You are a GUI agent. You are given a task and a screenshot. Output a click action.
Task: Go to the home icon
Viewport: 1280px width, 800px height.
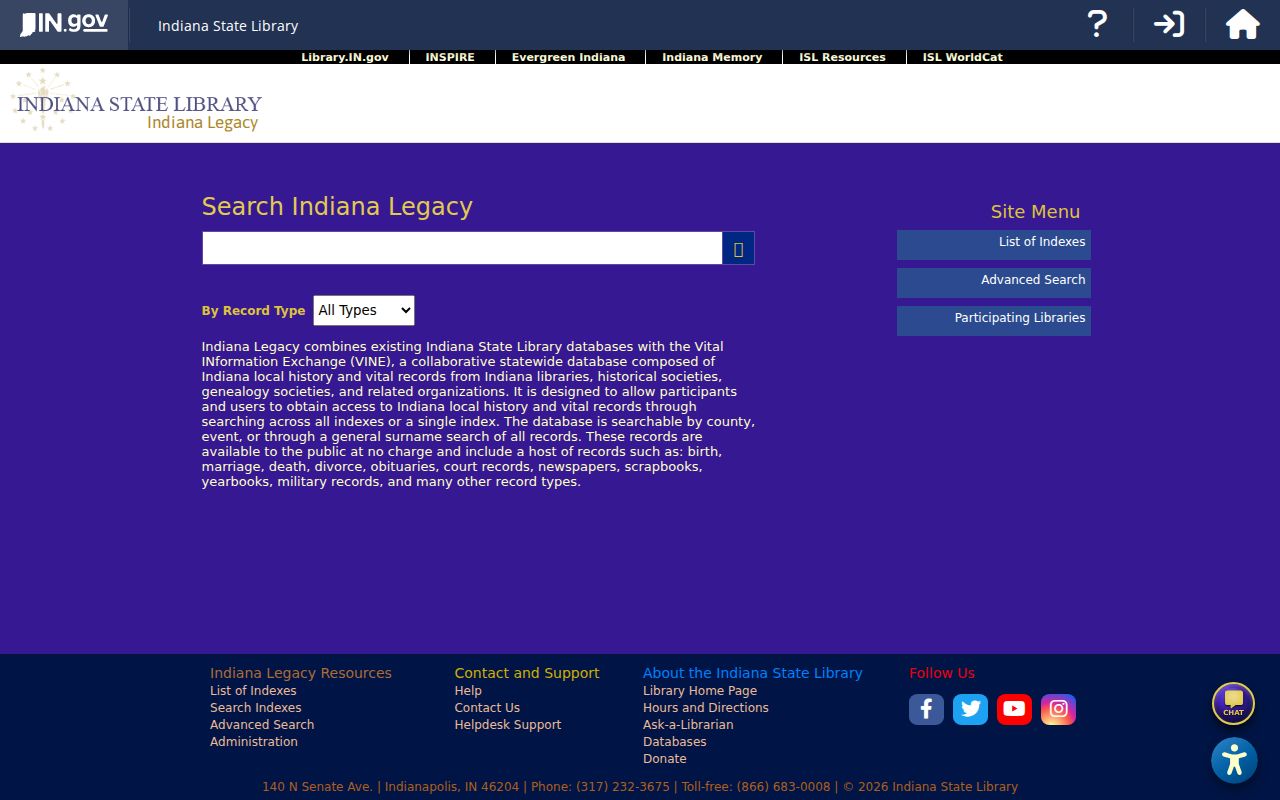pos(1242,24)
